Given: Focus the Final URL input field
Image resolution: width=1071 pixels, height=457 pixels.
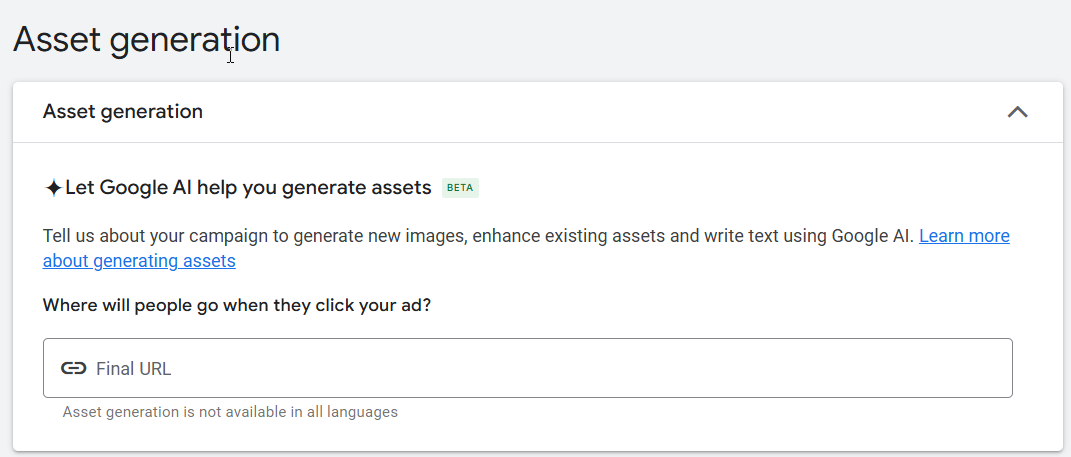Looking at the screenshot, I should click(527, 368).
